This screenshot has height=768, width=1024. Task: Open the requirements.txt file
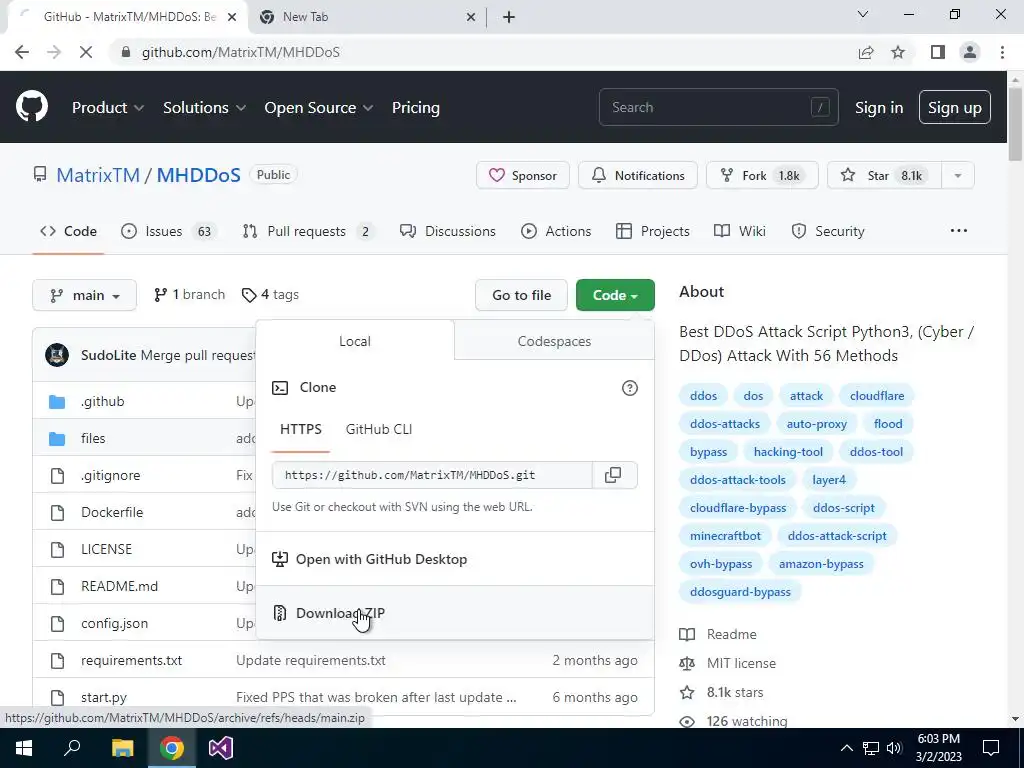[131, 660]
